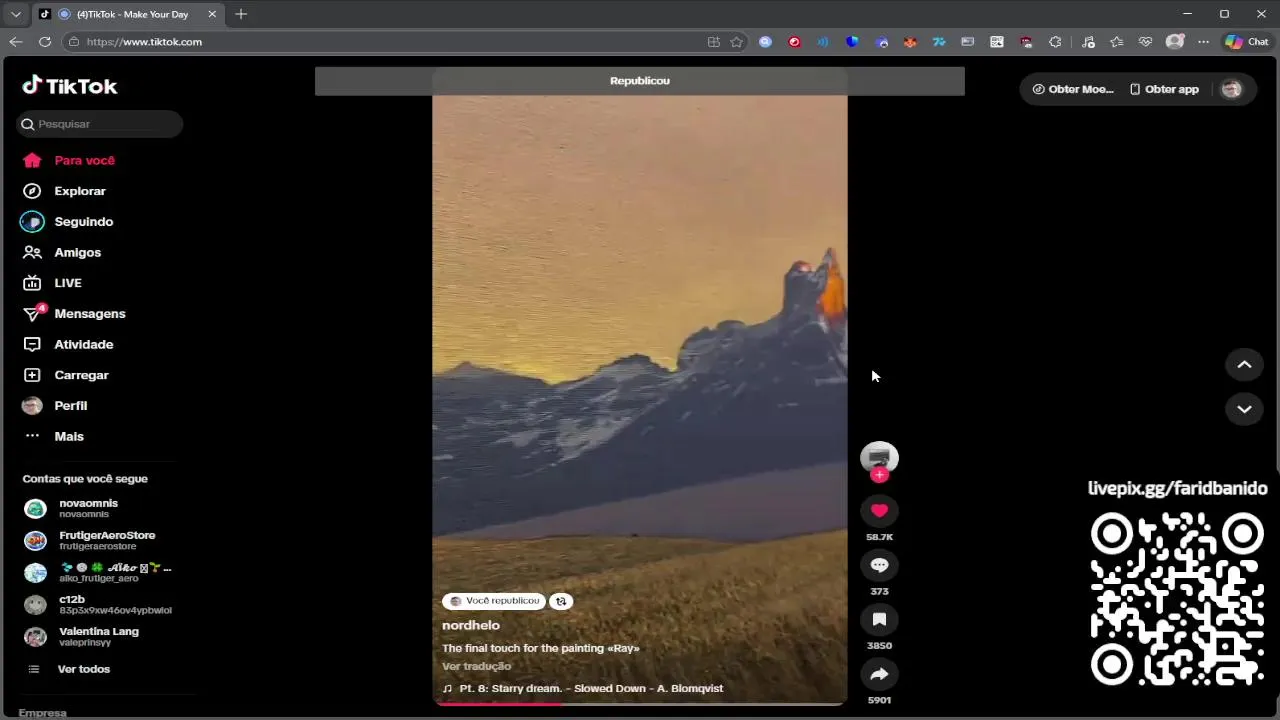Click the browser back arrow
The width and height of the screenshot is (1280, 720).
(16, 42)
